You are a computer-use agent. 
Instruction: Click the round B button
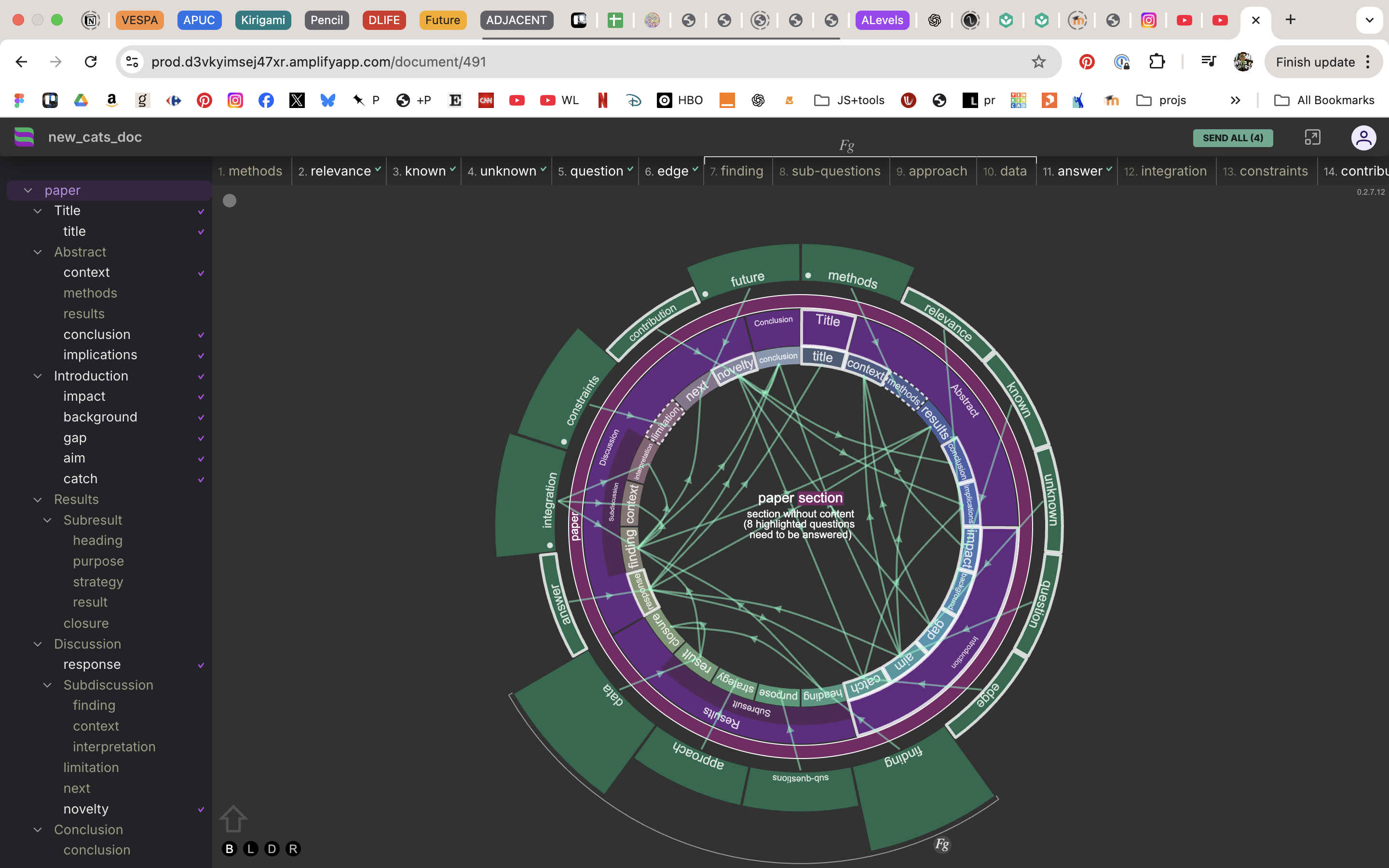click(x=230, y=849)
